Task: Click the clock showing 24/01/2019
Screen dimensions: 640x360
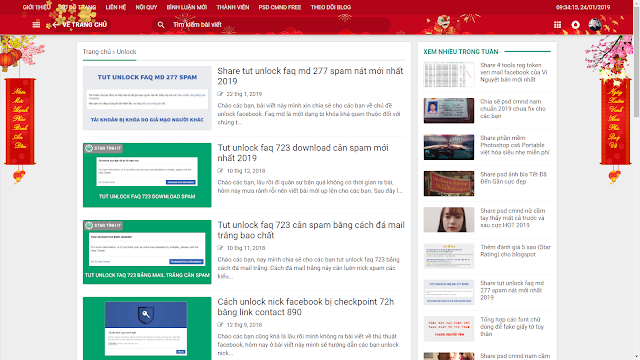Action: pos(583,7)
